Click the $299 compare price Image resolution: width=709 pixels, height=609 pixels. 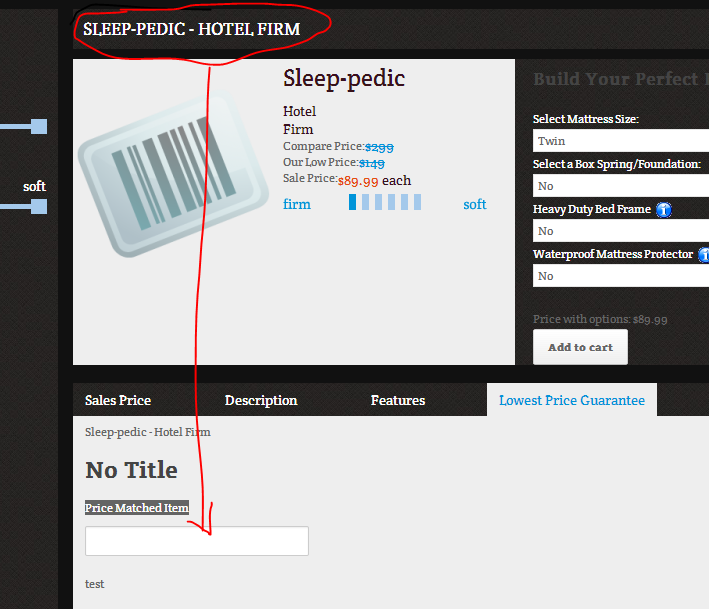click(379, 147)
